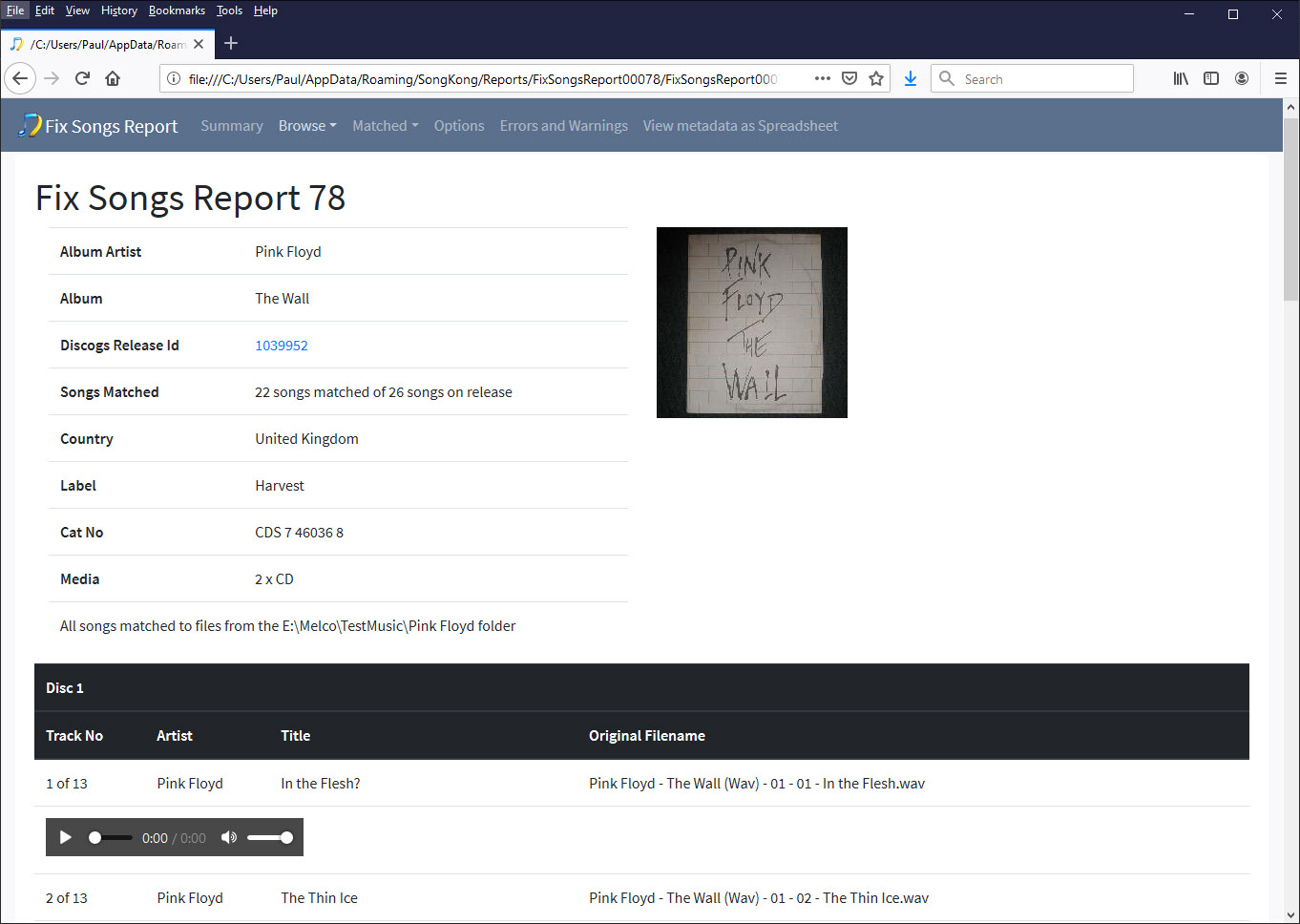Screen dimensions: 1300x924
Task: Expand the Matched dropdown menu
Action: click(x=386, y=125)
